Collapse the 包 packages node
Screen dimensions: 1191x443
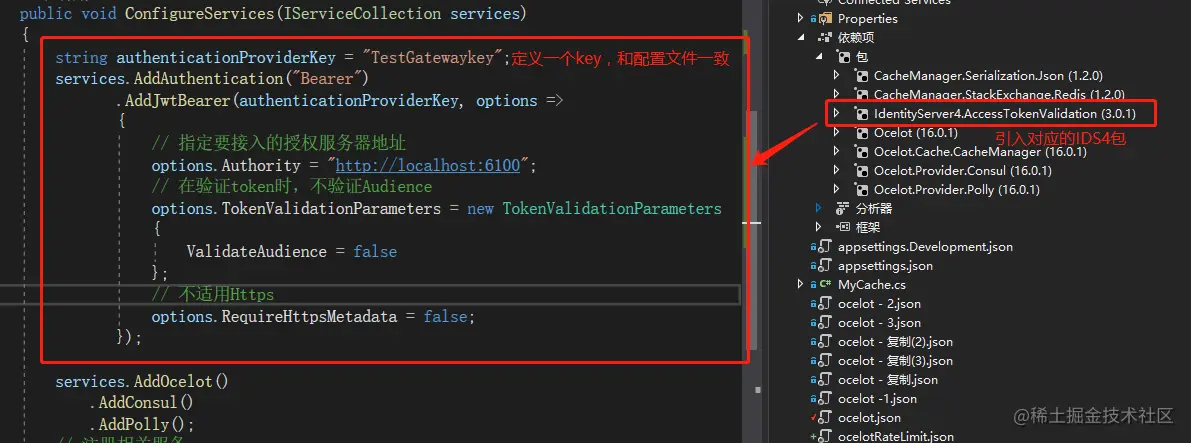819,56
